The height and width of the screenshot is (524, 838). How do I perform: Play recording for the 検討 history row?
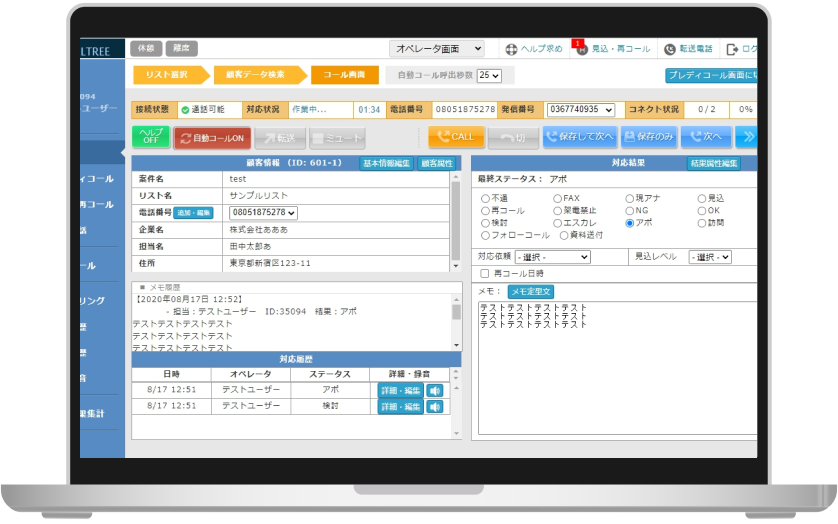[436, 406]
